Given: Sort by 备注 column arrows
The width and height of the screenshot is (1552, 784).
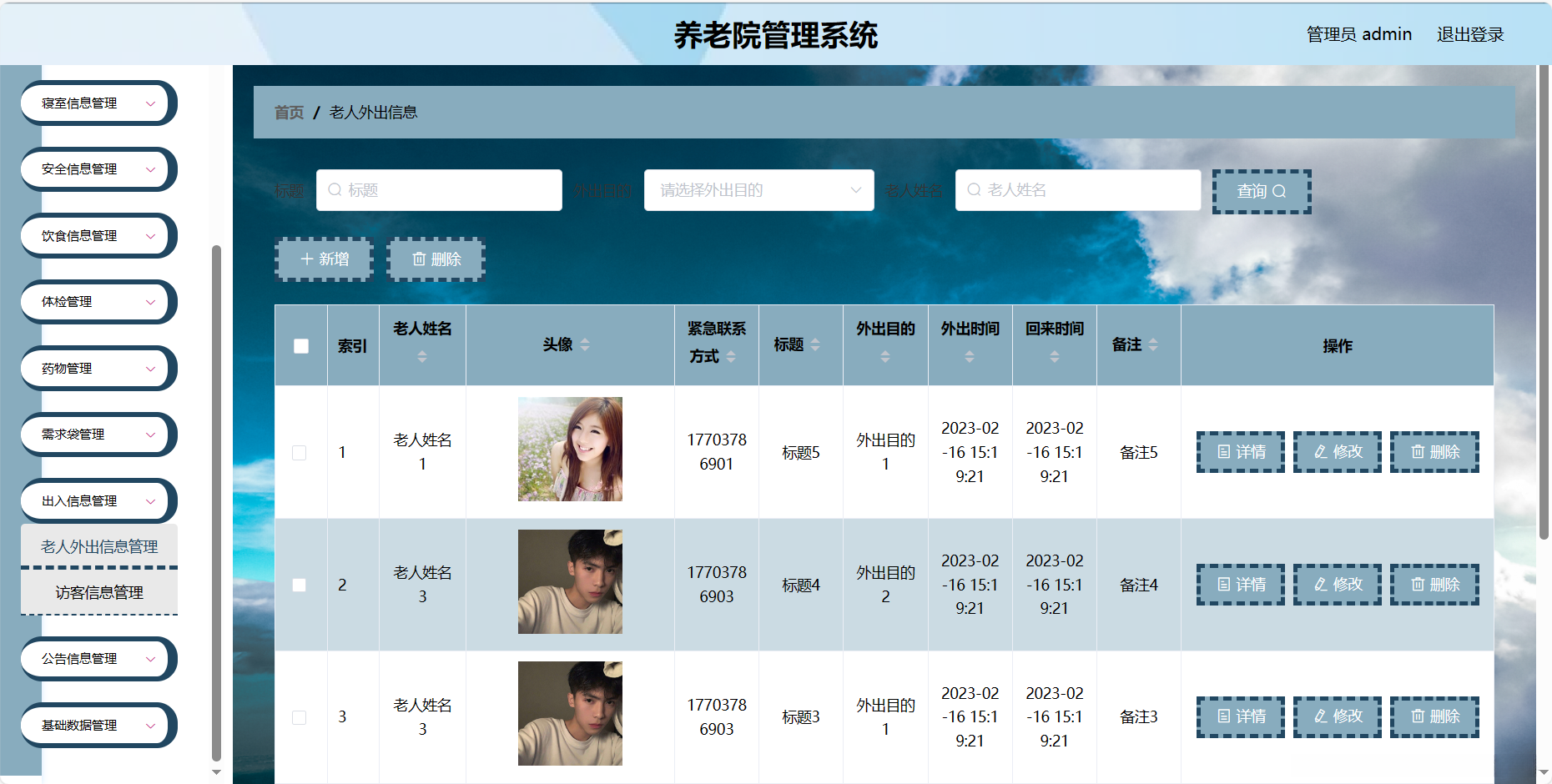Looking at the screenshot, I should (x=1153, y=344).
